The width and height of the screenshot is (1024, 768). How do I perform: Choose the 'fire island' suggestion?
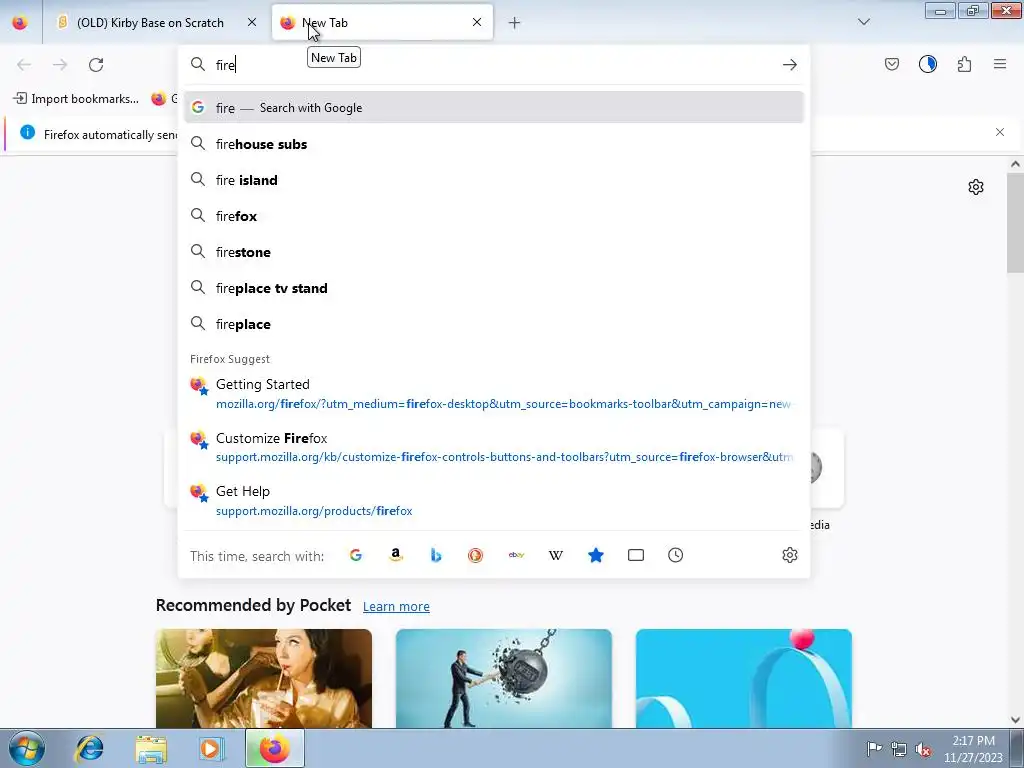point(494,180)
